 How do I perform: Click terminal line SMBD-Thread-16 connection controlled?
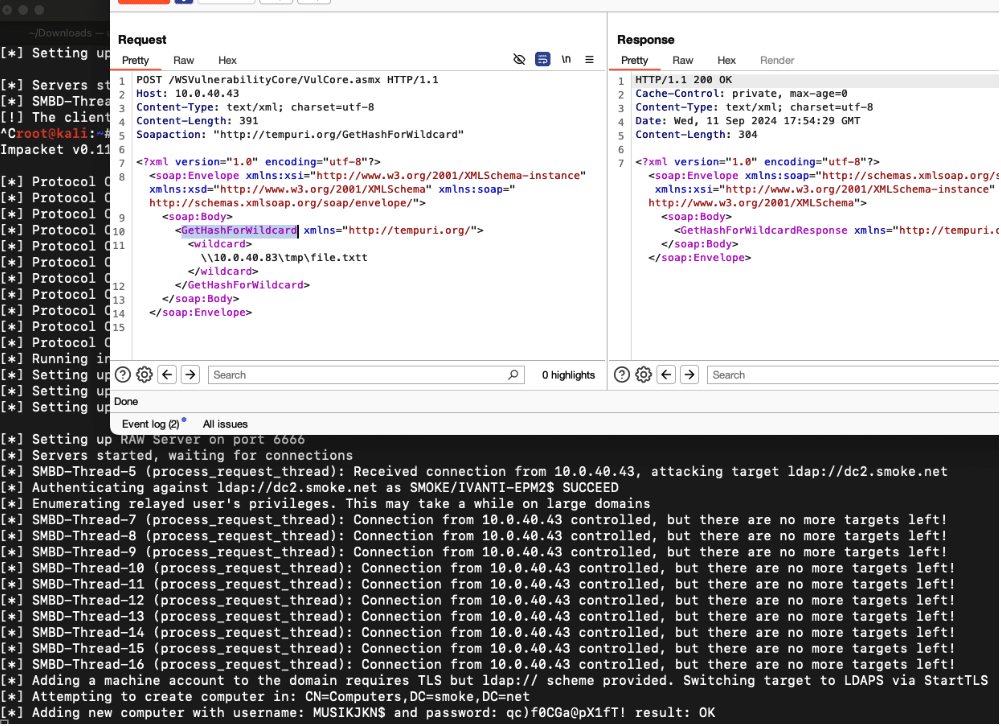tap(478, 665)
